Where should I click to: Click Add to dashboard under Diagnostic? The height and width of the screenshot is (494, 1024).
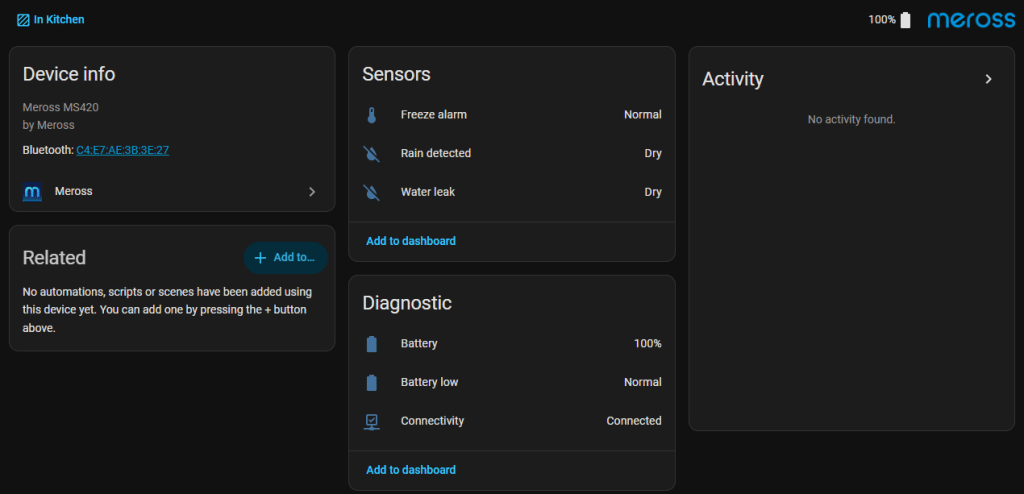coord(411,470)
